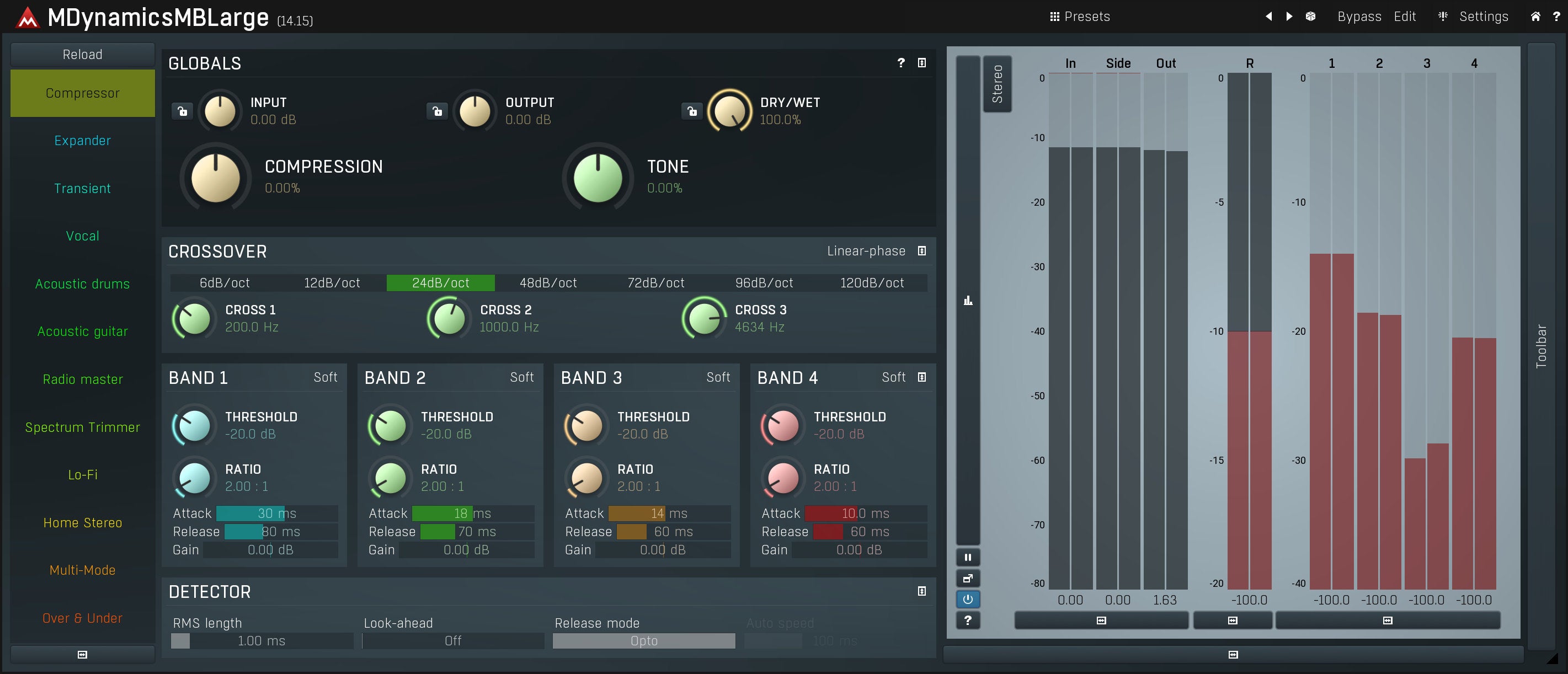The image size is (1568, 674).
Task: Click the BAND 2 Attack slider
Action: tap(472, 513)
